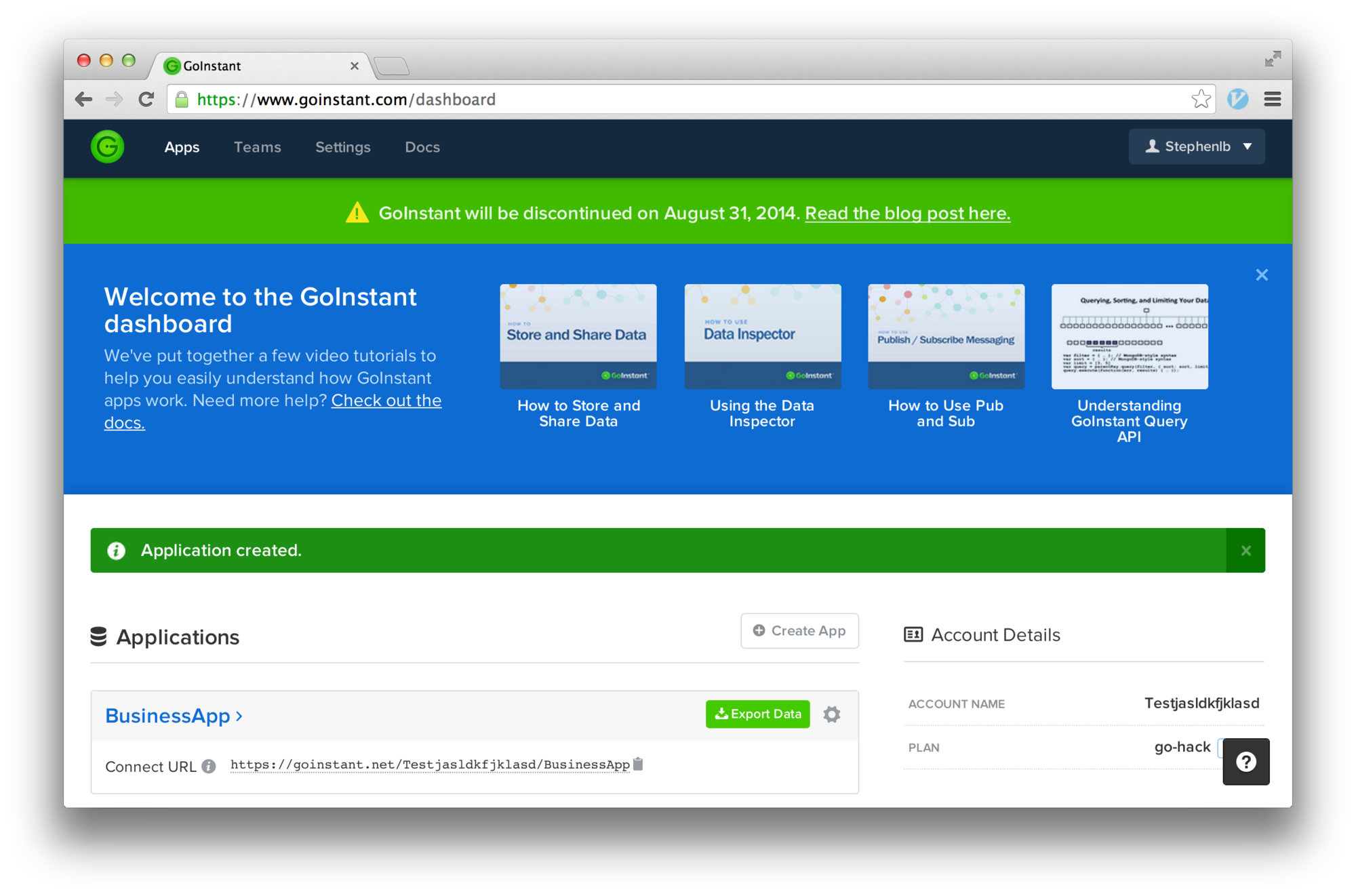Open the Docs navigation item
The width and height of the screenshot is (1356, 896).
pos(422,147)
